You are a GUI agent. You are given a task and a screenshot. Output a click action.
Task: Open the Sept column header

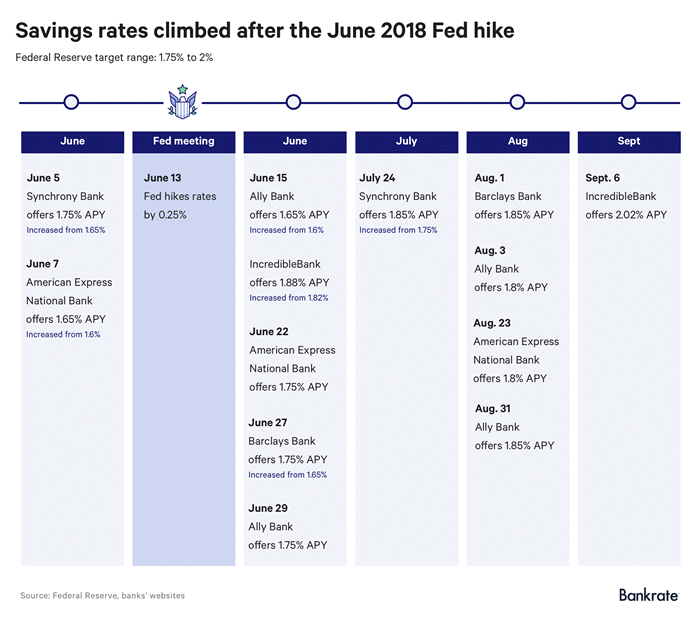point(628,141)
